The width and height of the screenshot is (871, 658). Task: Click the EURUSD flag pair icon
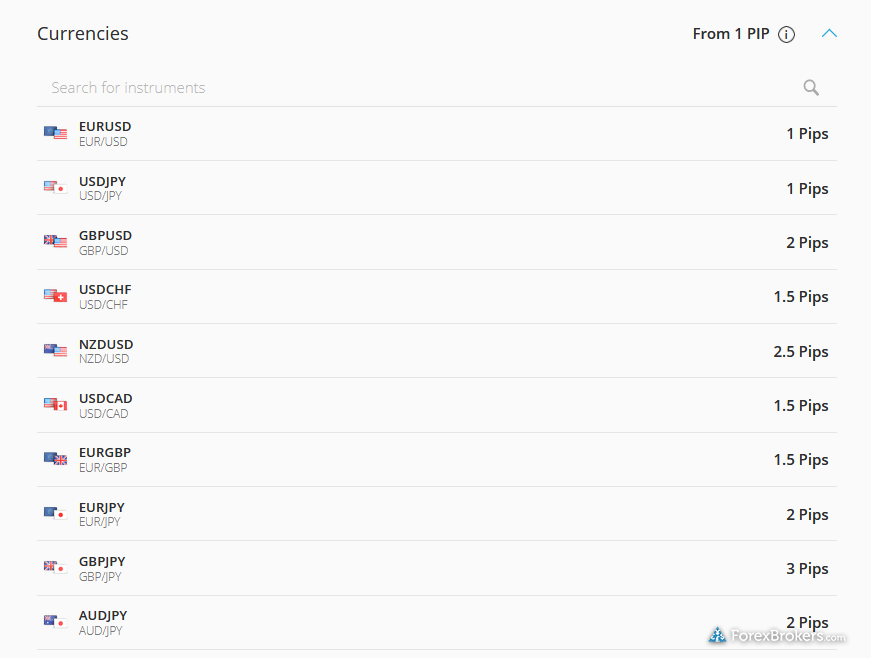pos(56,133)
